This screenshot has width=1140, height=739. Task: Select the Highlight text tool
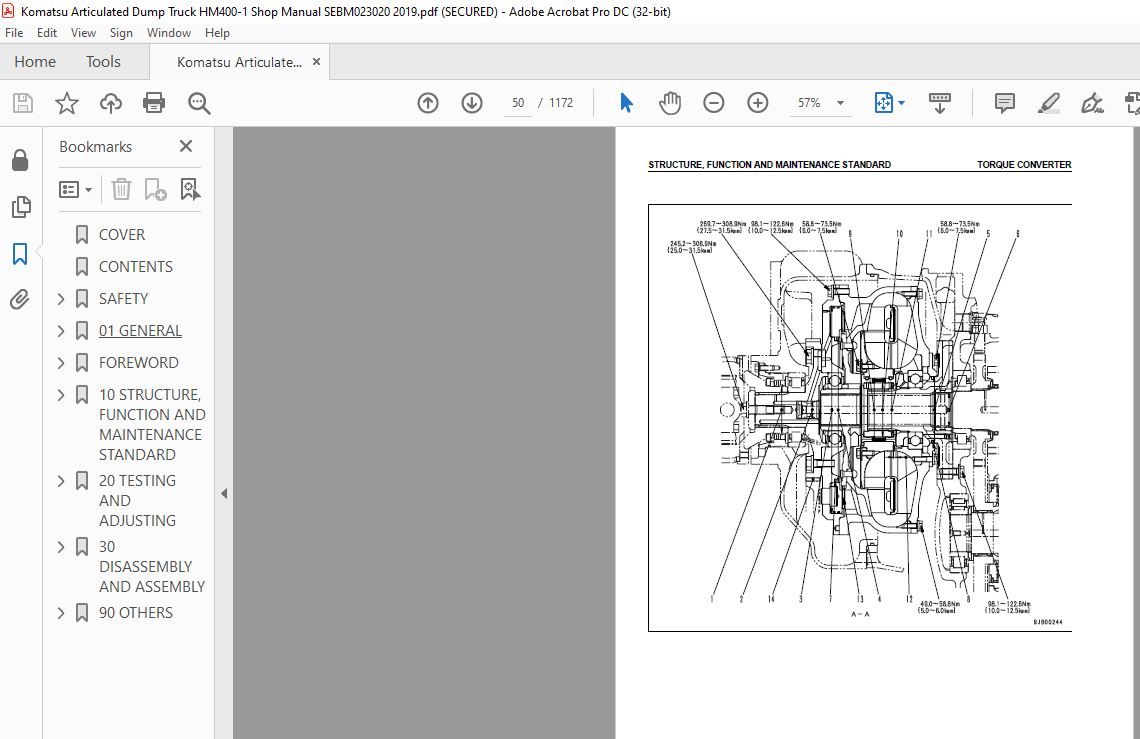coord(1048,103)
